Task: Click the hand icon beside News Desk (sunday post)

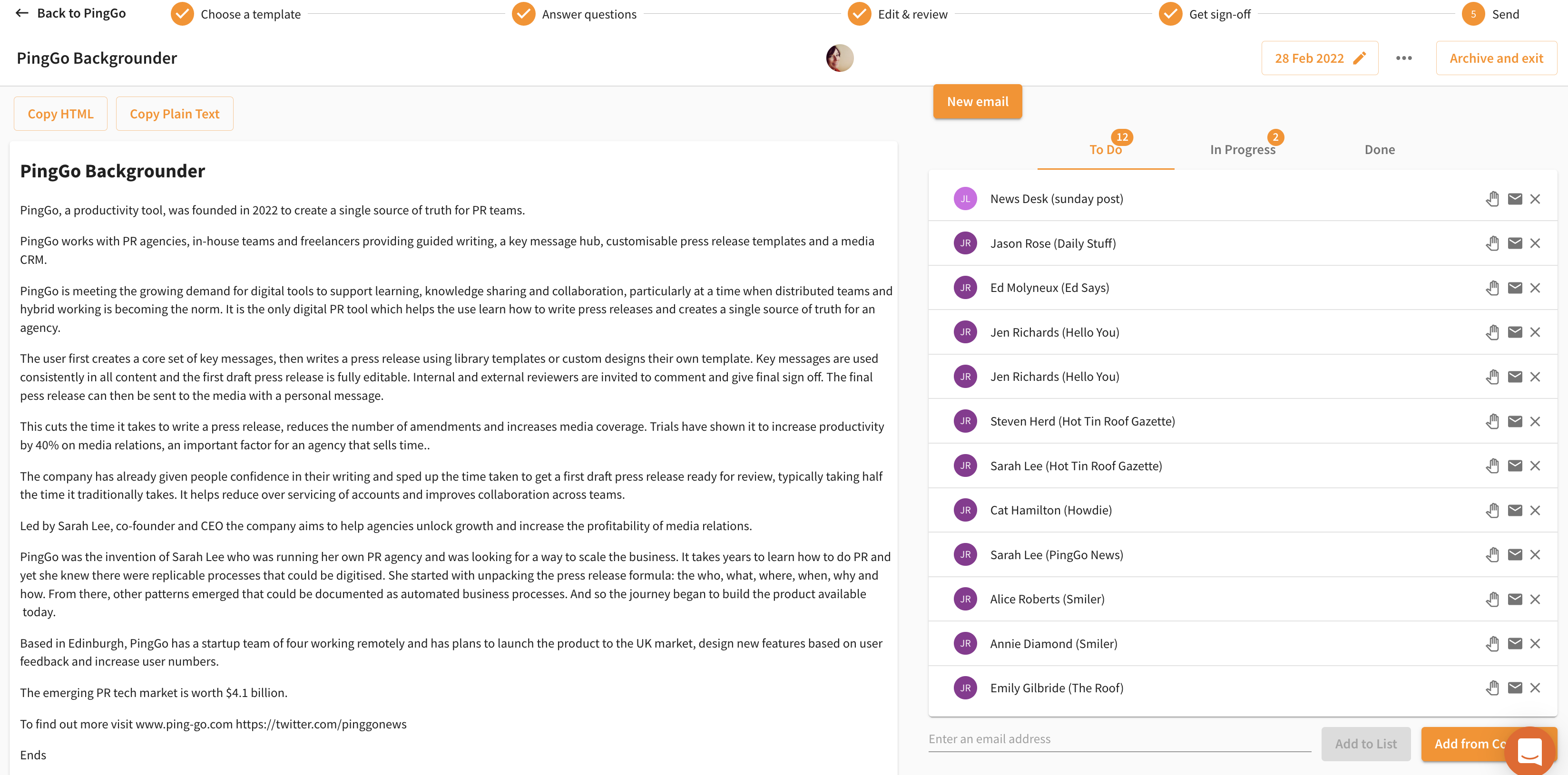Action: pyautogui.click(x=1492, y=198)
